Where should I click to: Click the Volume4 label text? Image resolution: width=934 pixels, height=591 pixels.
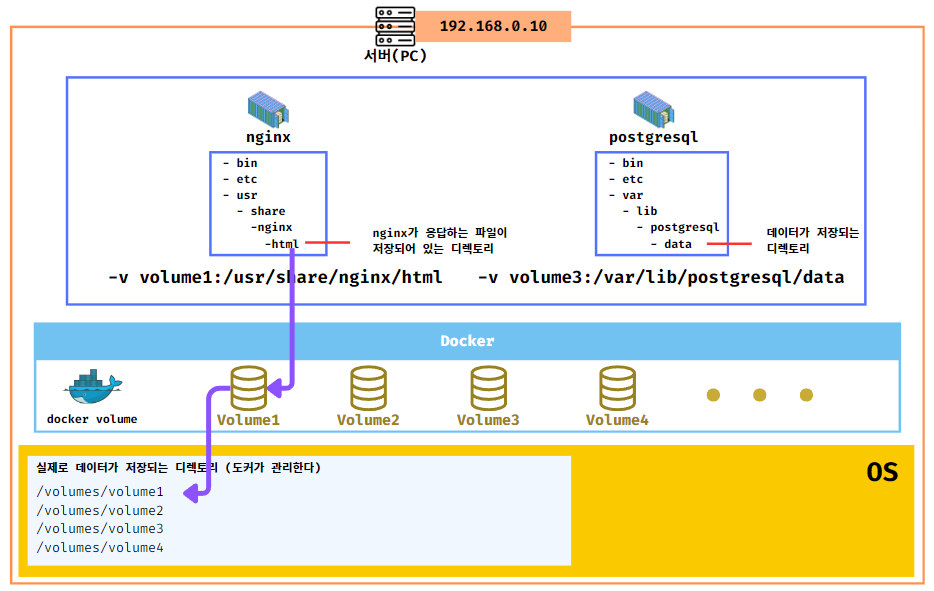[617, 420]
